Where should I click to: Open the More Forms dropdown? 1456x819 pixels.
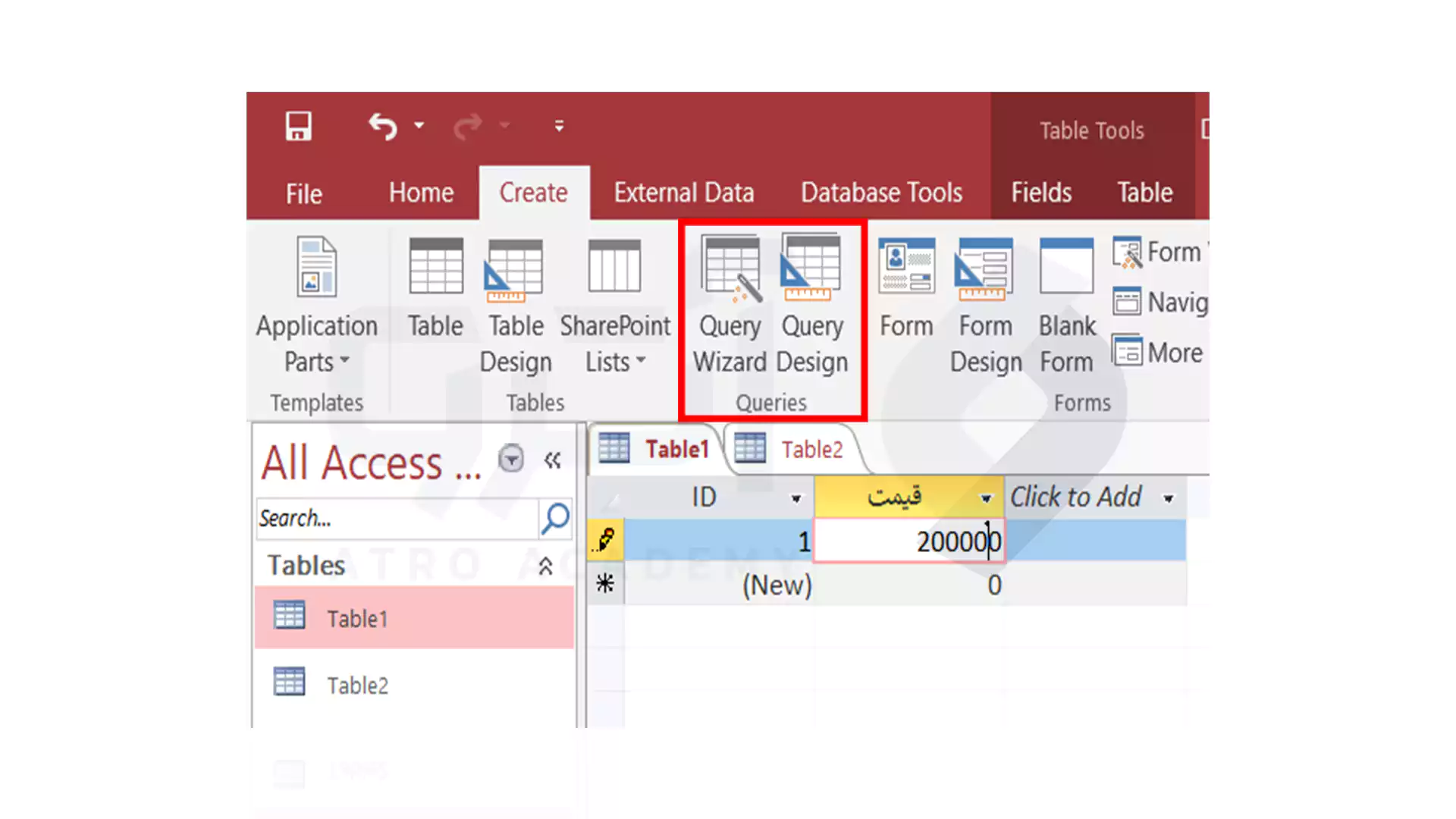pos(1158,353)
